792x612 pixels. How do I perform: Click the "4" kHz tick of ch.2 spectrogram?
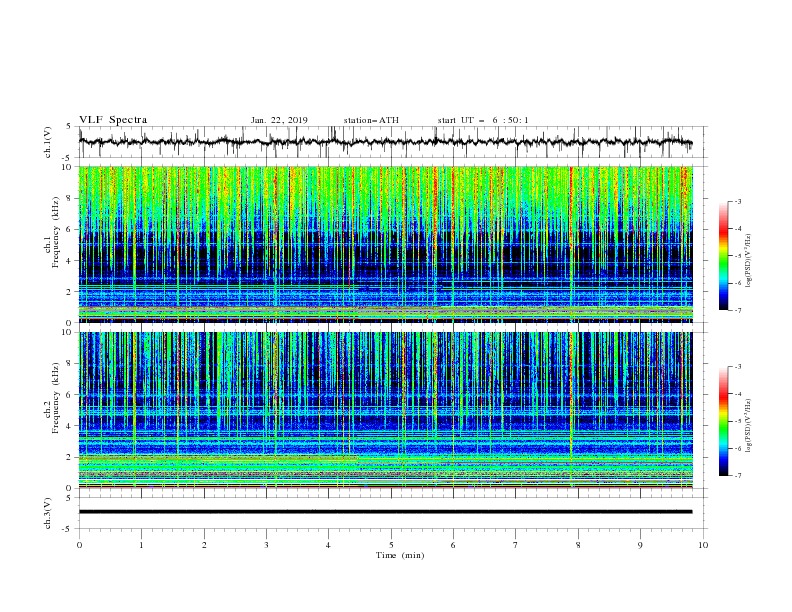point(70,426)
